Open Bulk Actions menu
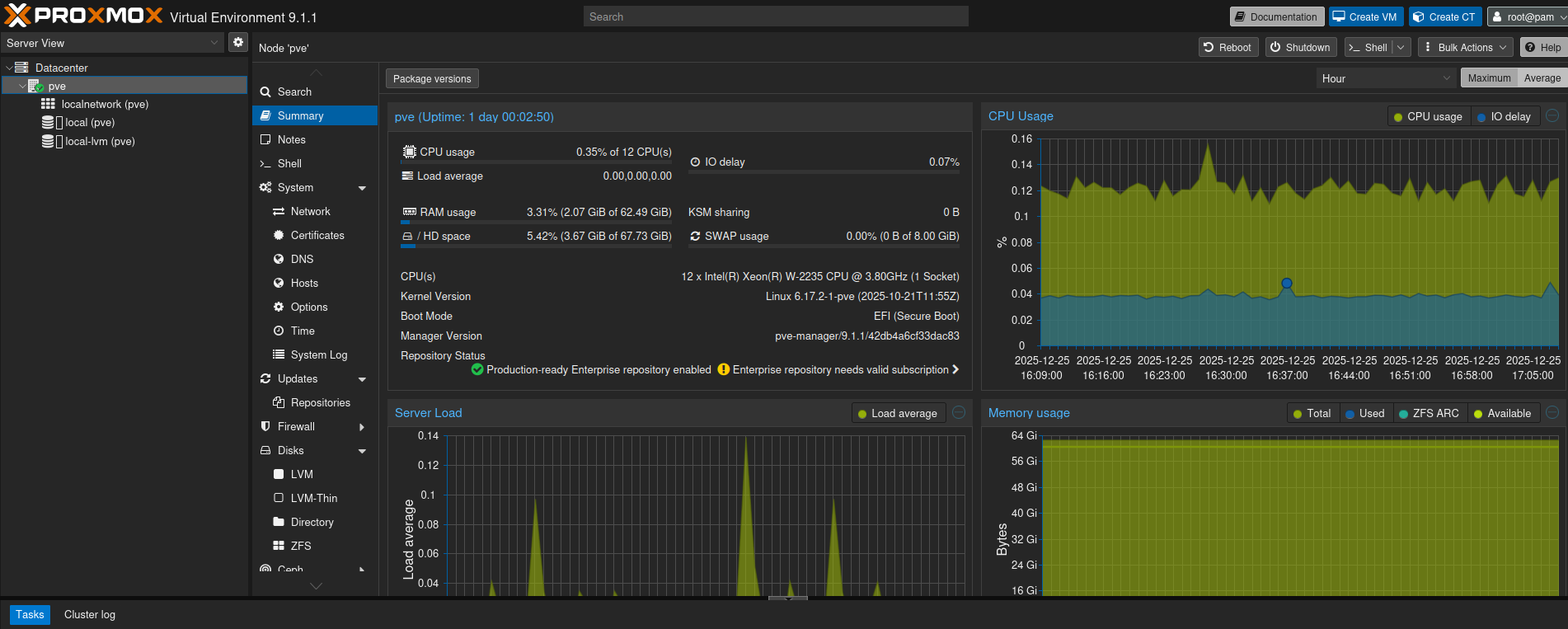The image size is (1568, 629). [x=1465, y=47]
